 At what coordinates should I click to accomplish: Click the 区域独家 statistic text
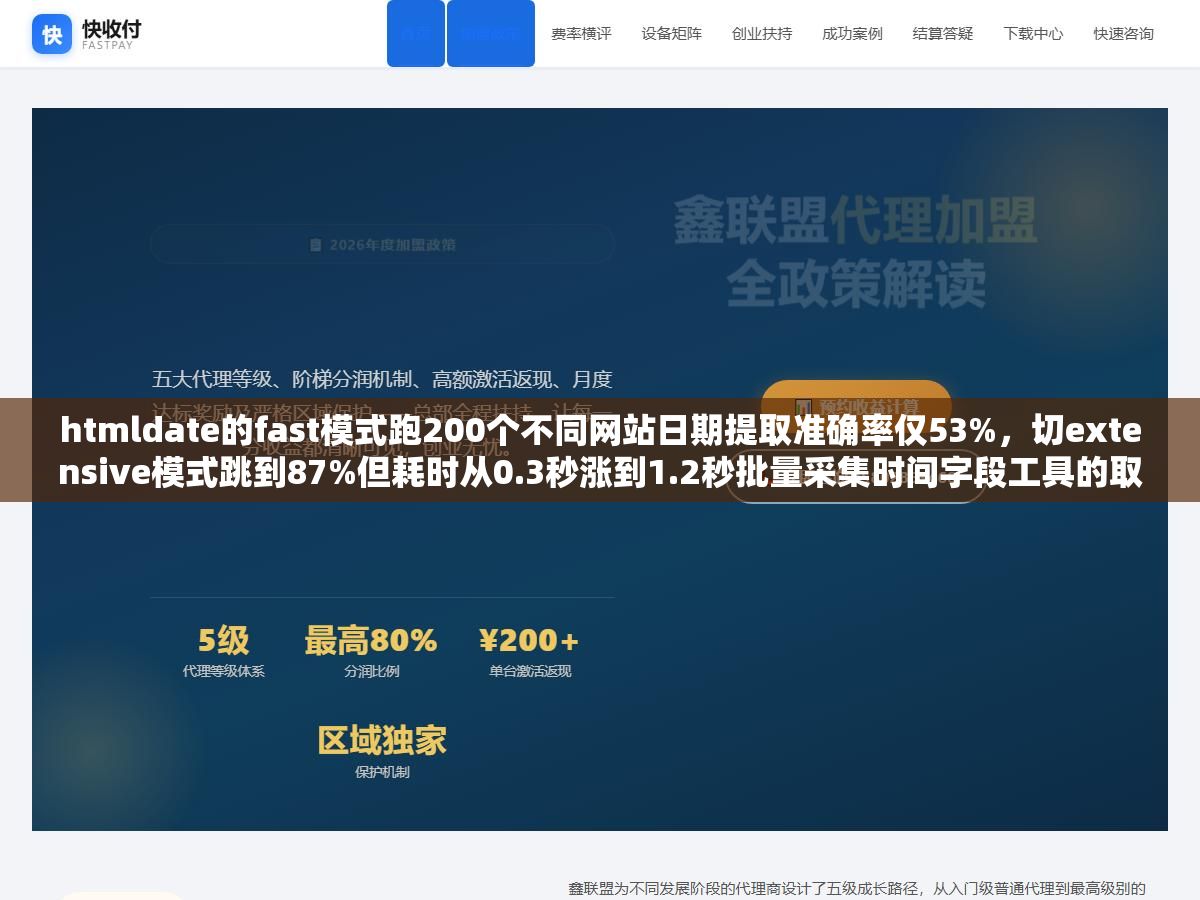(382, 741)
